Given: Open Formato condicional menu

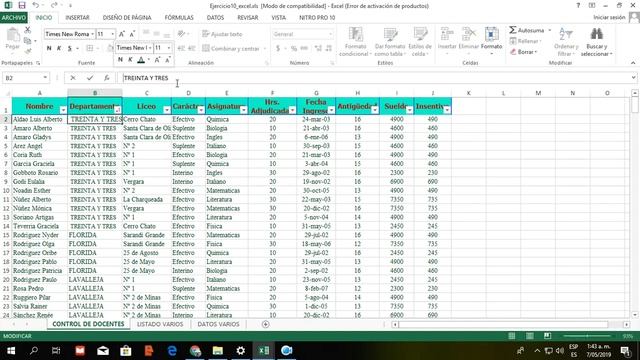Looking at the screenshot, I should (x=355, y=42).
